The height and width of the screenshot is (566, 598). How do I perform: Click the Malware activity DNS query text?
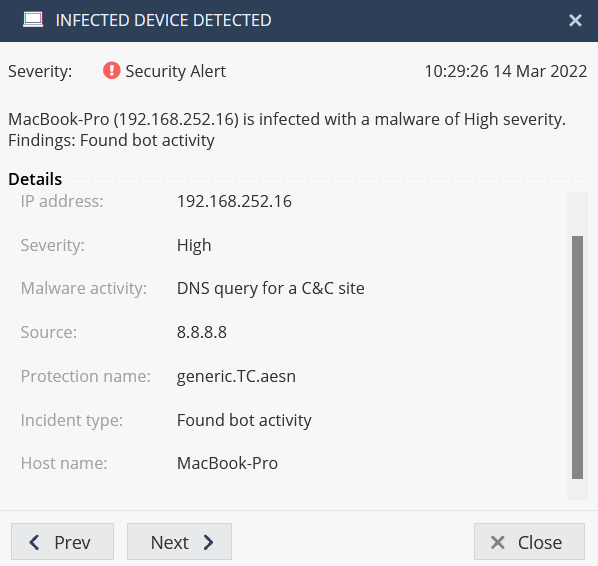click(x=270, y=288)
